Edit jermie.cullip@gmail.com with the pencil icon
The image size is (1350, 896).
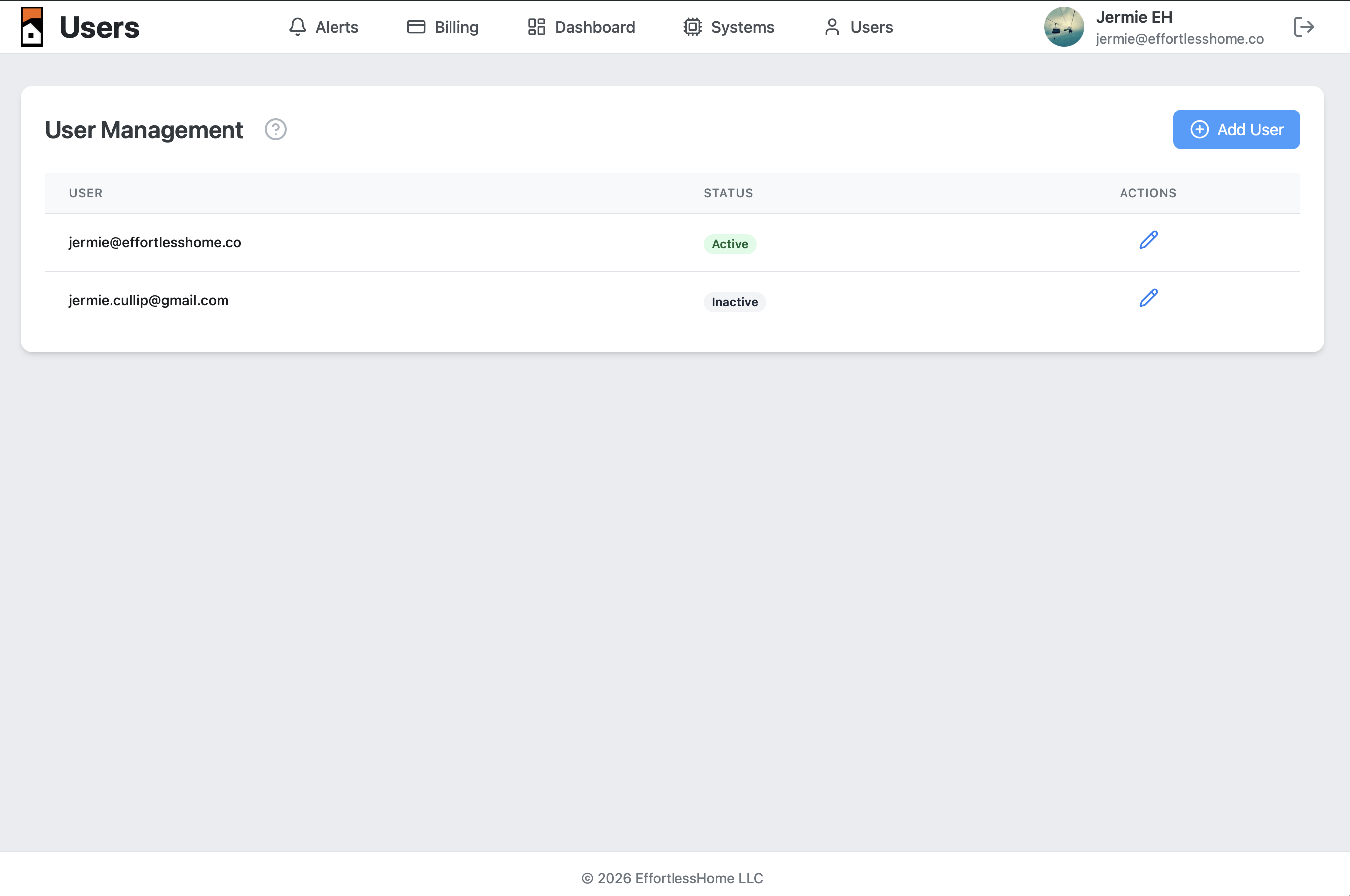(x=1148, y=298)
